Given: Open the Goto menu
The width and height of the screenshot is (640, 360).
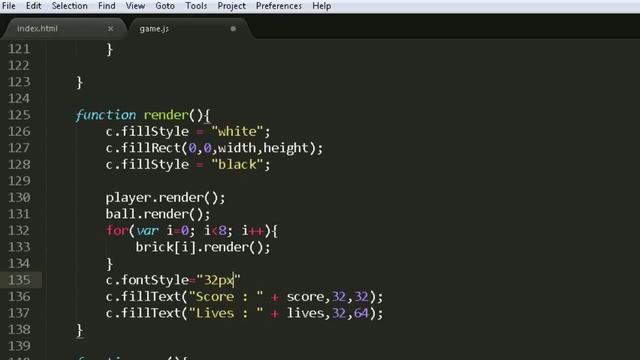Looking at the screenshot, I should click(165, 6).
